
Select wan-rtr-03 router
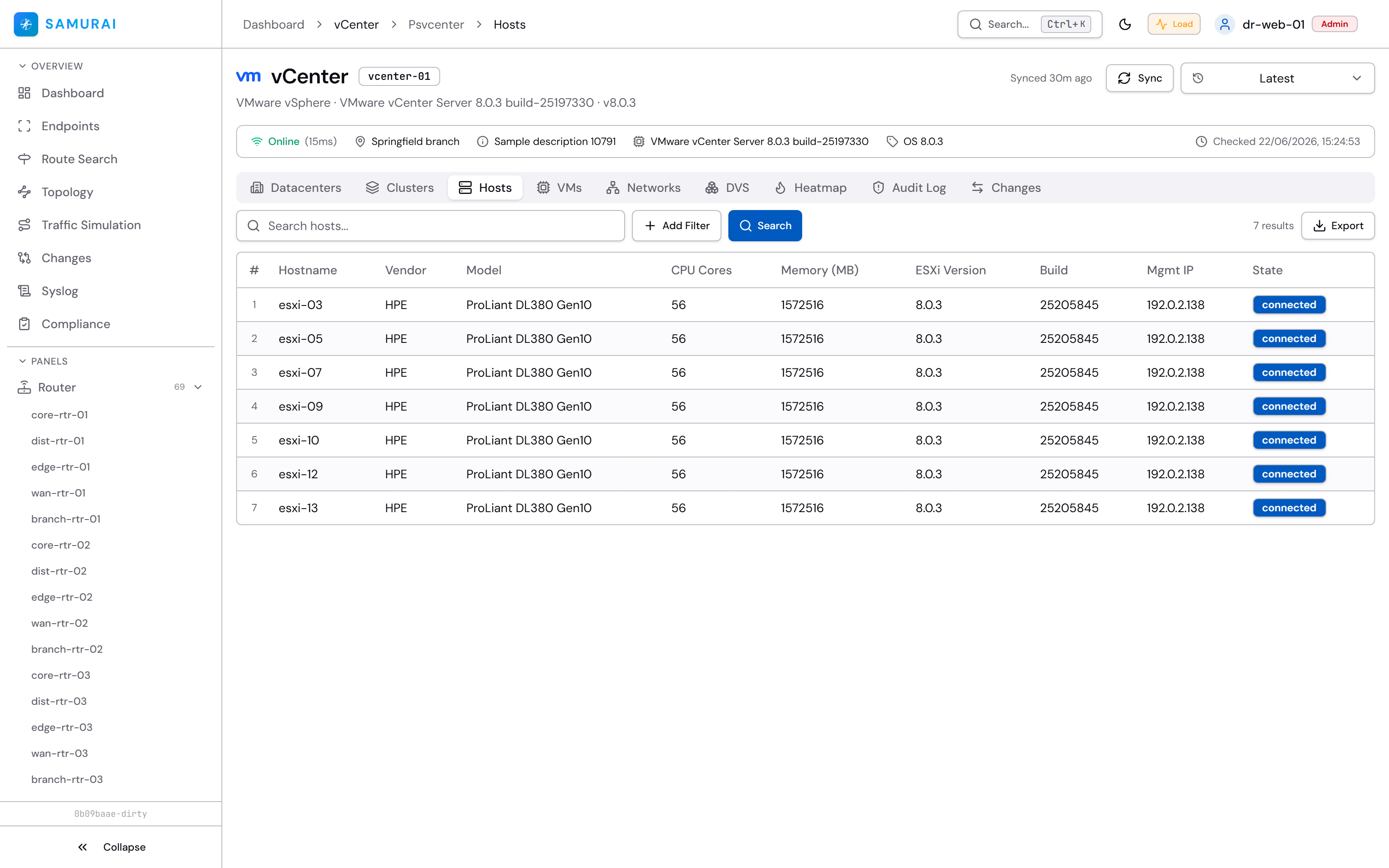click(x=60, y=753)
